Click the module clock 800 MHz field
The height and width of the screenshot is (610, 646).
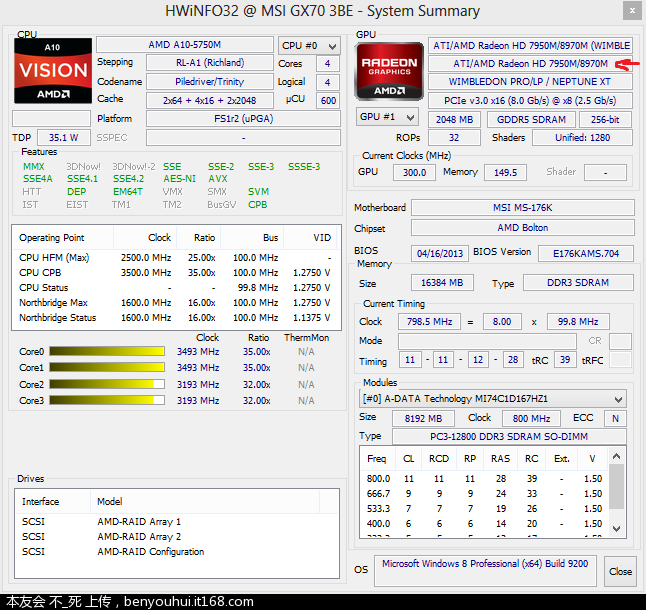click(531, 418)
